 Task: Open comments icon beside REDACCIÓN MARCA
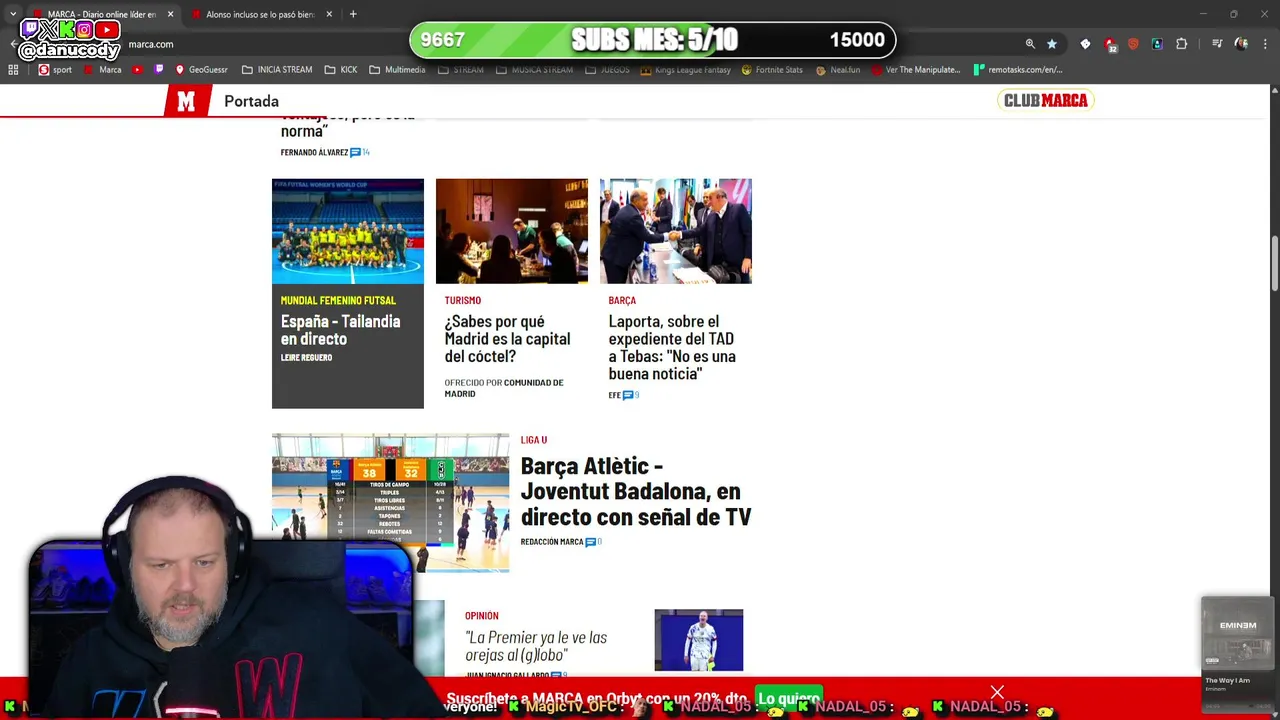pos(593,542)
